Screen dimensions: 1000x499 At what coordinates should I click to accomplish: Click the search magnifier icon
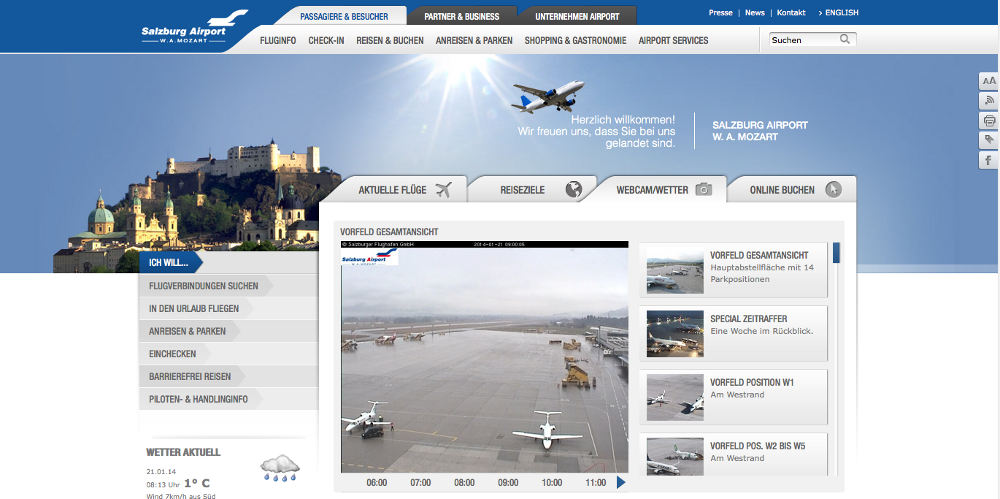coord(845,40)
